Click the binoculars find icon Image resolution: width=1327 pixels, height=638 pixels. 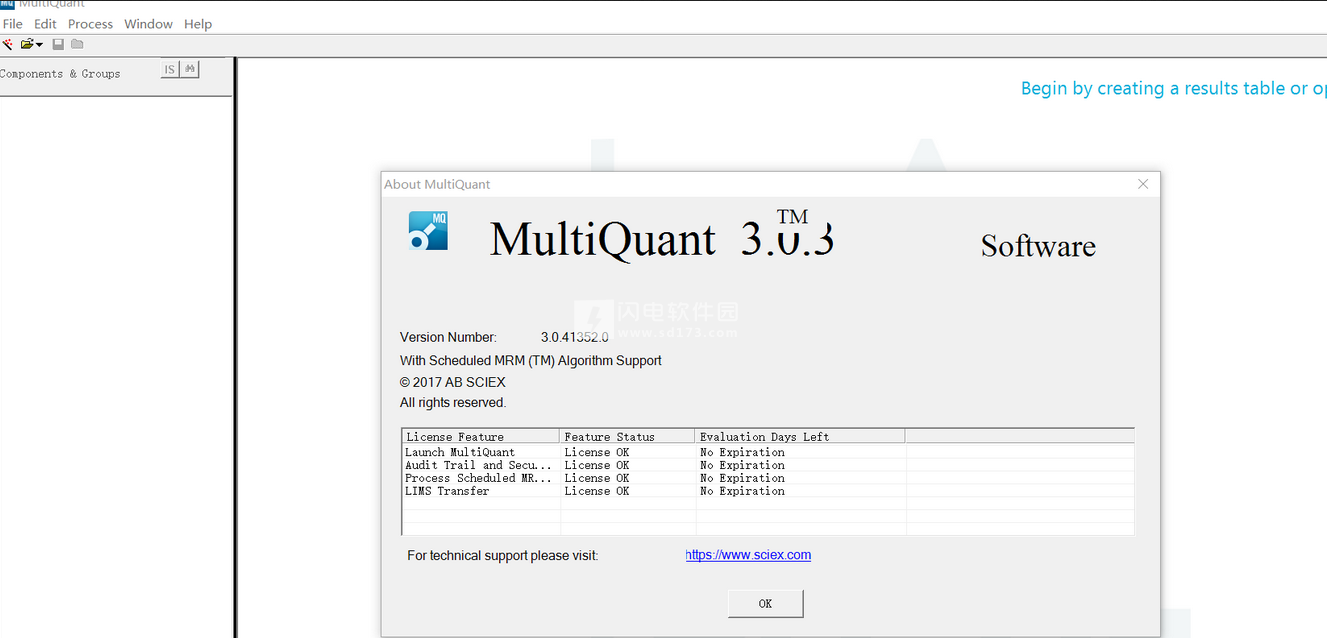190,69
